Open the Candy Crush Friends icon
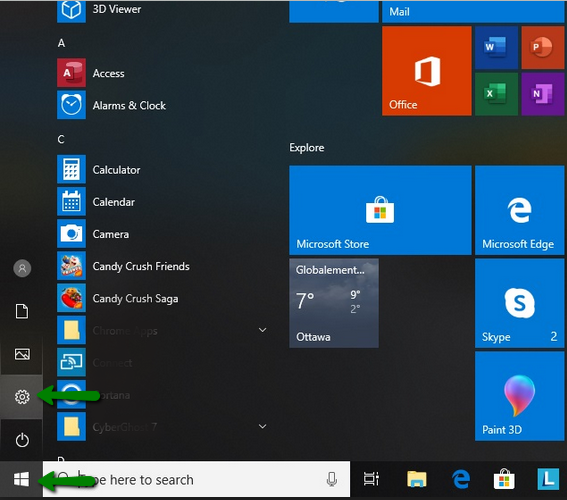This screenshot has height=500, width=567. click(x=71, y=266)
